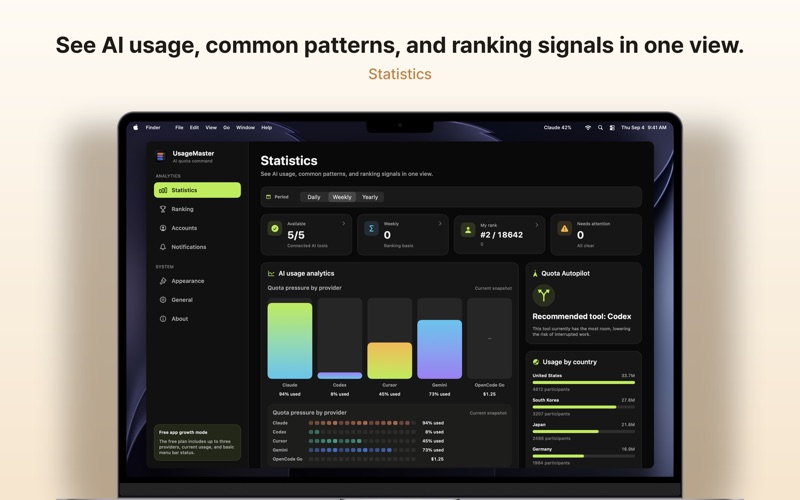Go to Accounts in the sidebar
This screenshot has width=800, height=500.
[197, 228]
